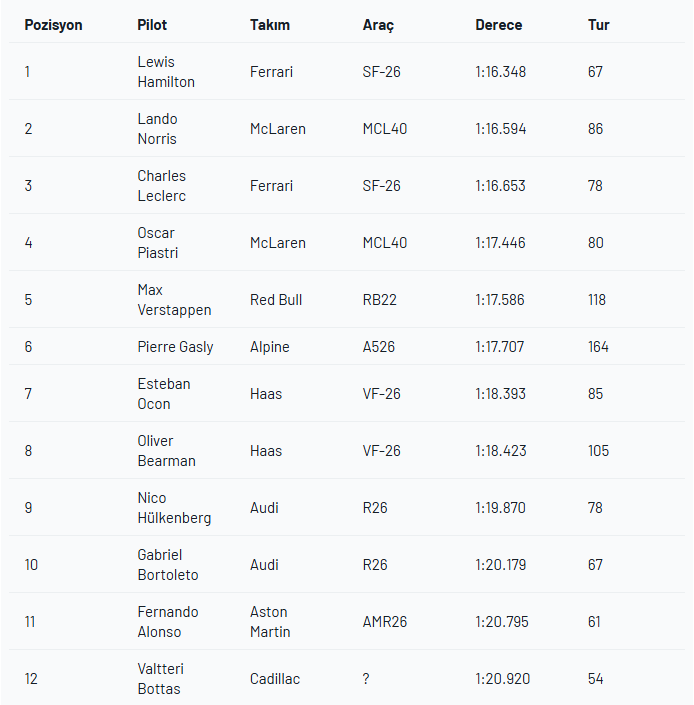Click the Red Bull team cell

(276, 300)
